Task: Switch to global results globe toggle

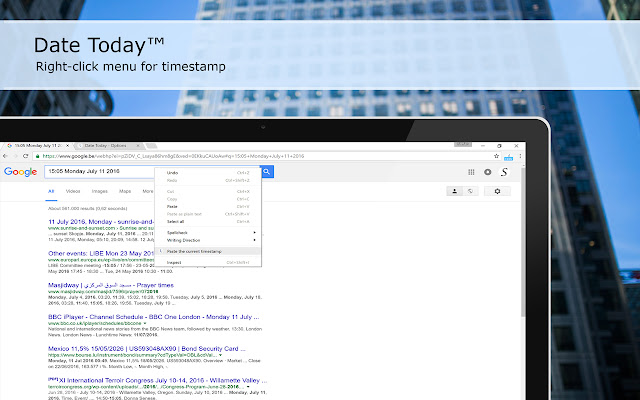Action: pos(469,190)
